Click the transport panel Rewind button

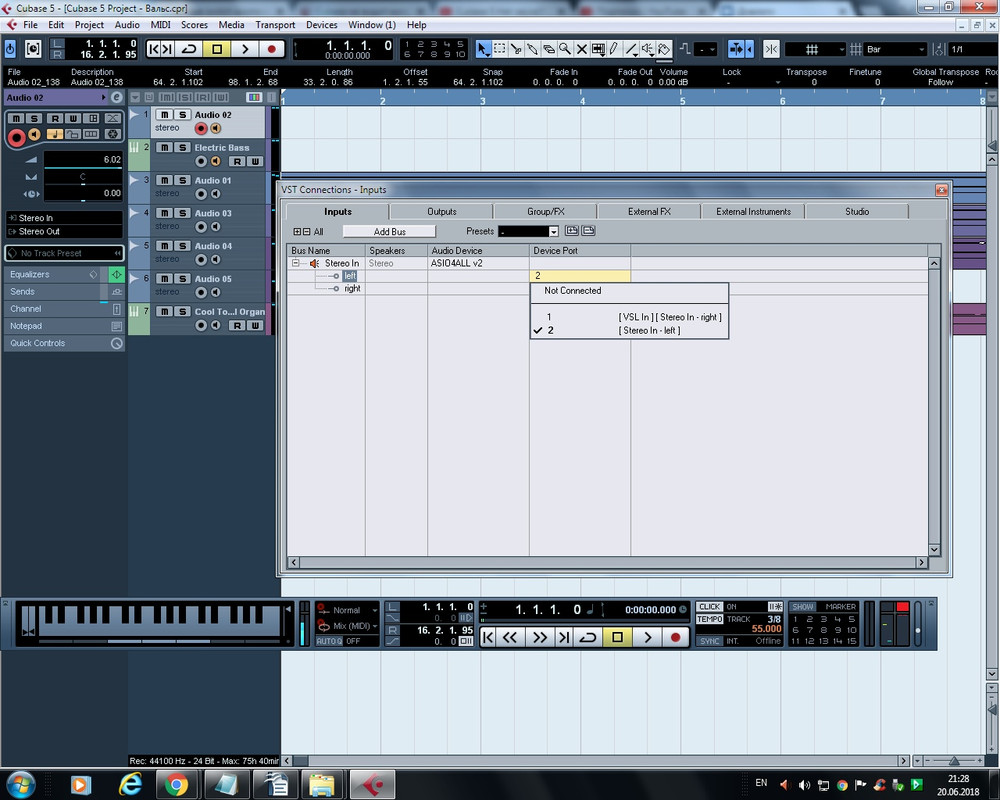point(510,637)
